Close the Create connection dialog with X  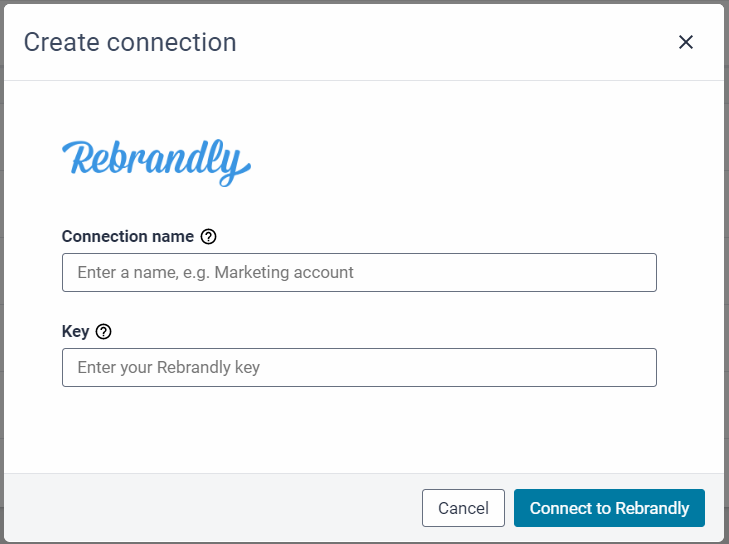pos(686,42)
